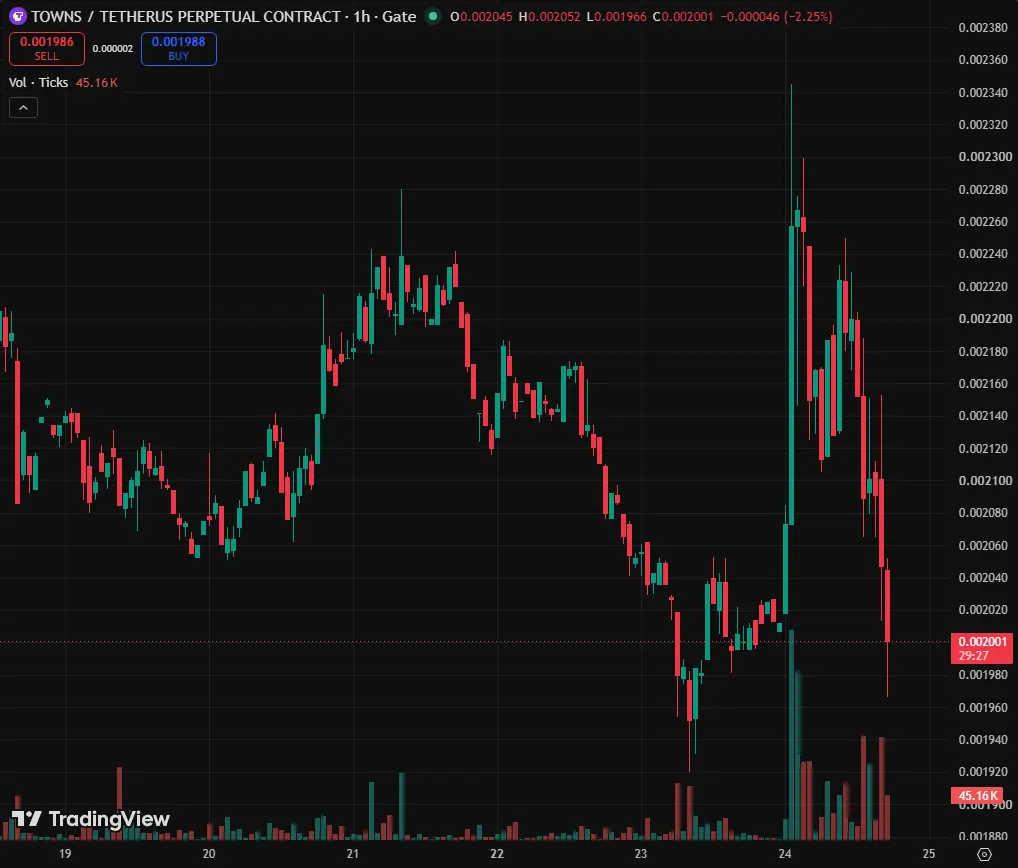The image size is (1018, 868).
Task: Click the L0.001966 low value
Action: tap(616, 16)
